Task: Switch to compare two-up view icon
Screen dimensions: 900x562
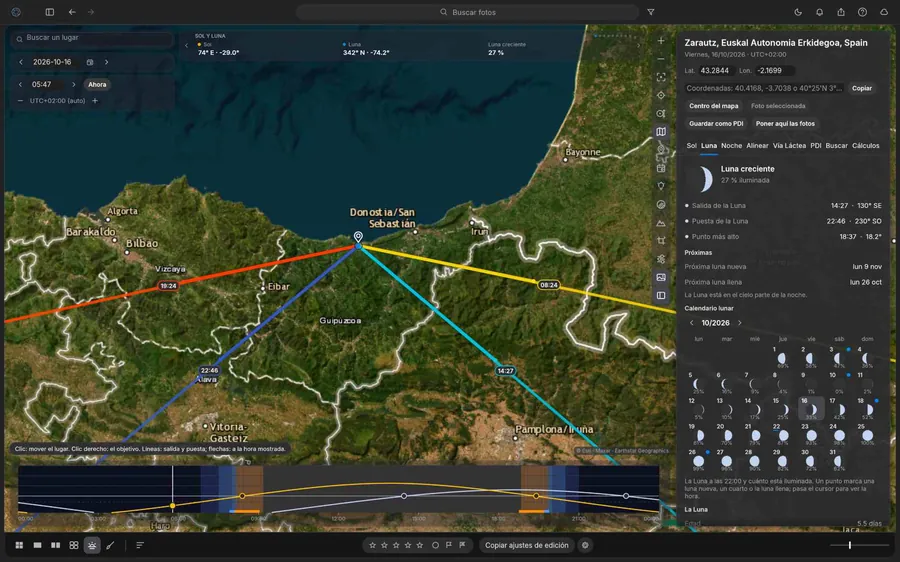Action: click(x=56, y=545)
